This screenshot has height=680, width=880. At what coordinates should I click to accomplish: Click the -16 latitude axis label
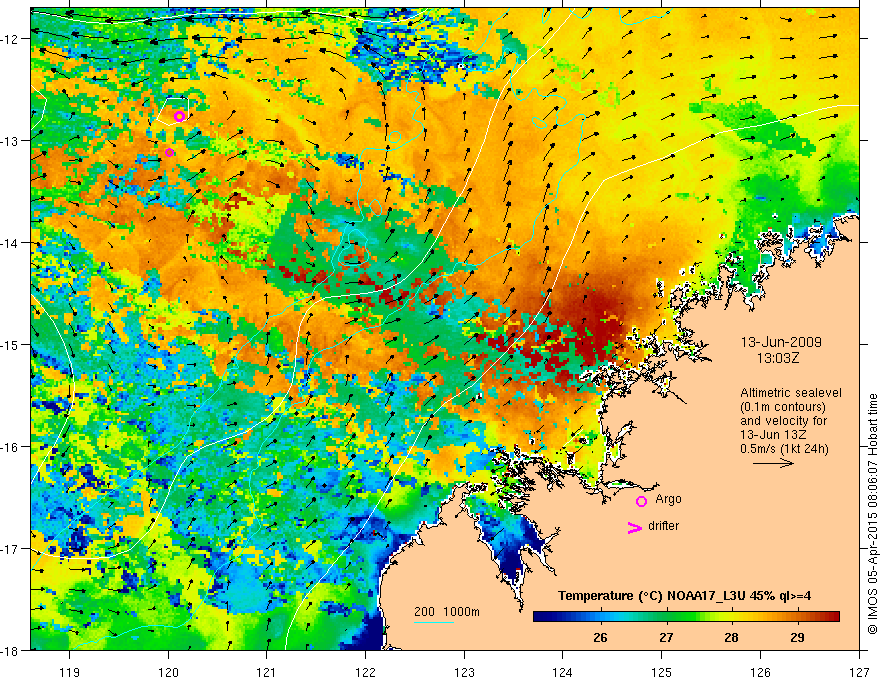11,447
